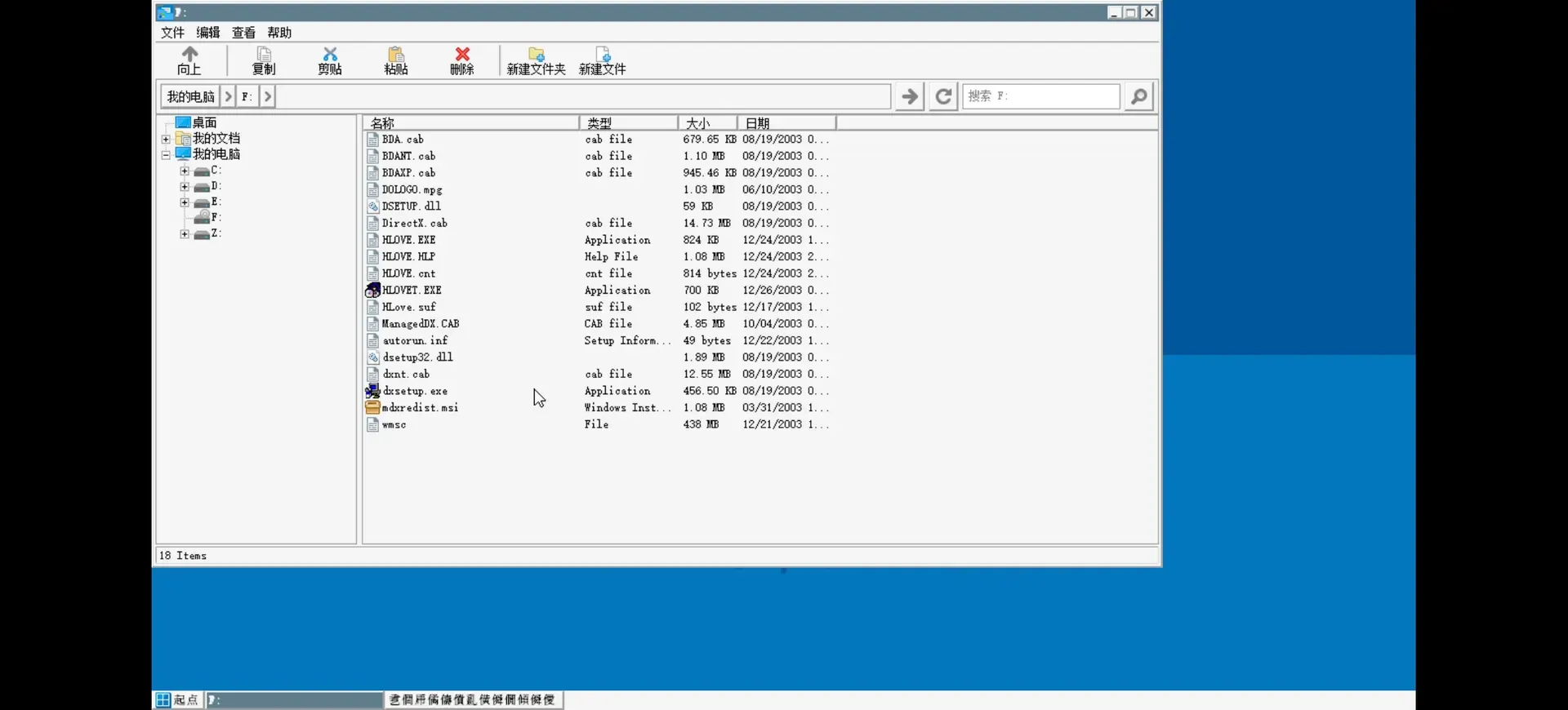The height and width of the screenshot is (710, 1568).
Task: Create a new file with 新建文件
Action: pos(603,60)
